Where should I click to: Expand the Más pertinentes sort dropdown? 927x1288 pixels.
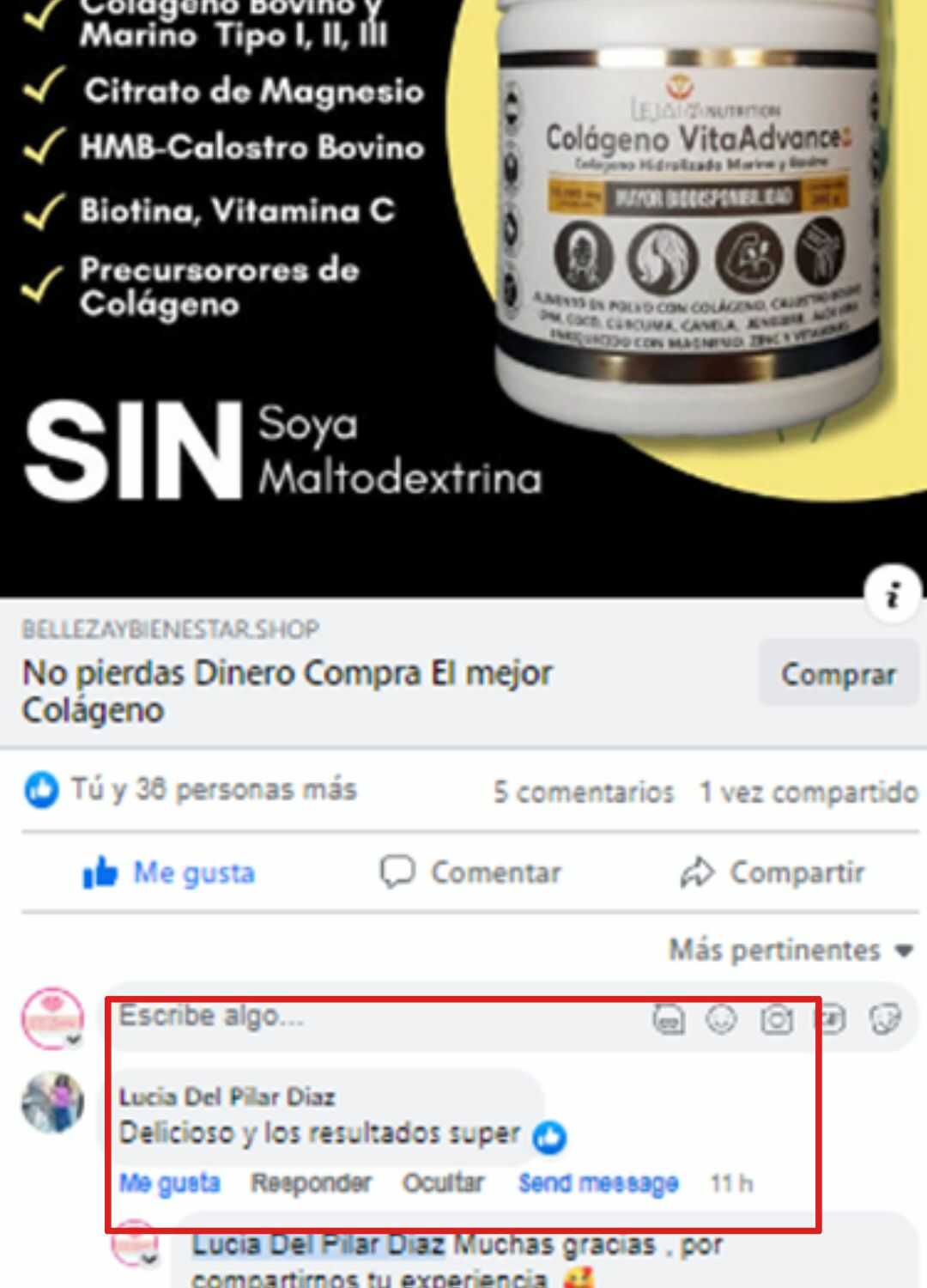[x=791, y=950]
